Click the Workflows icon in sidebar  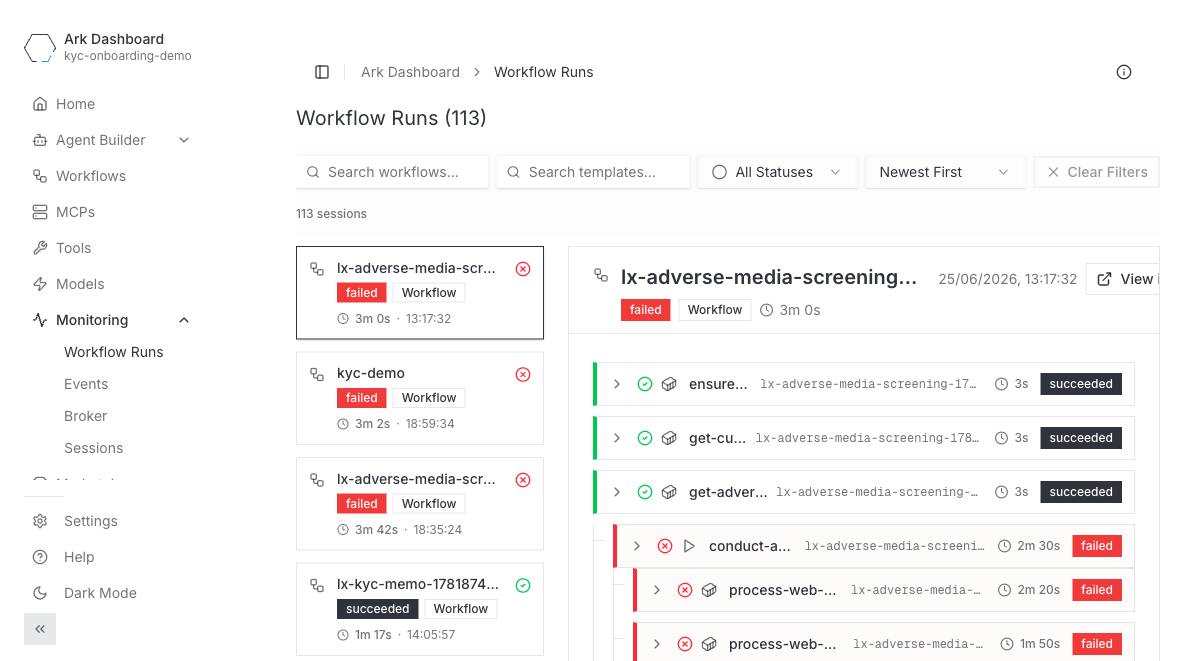pos(40,176)
